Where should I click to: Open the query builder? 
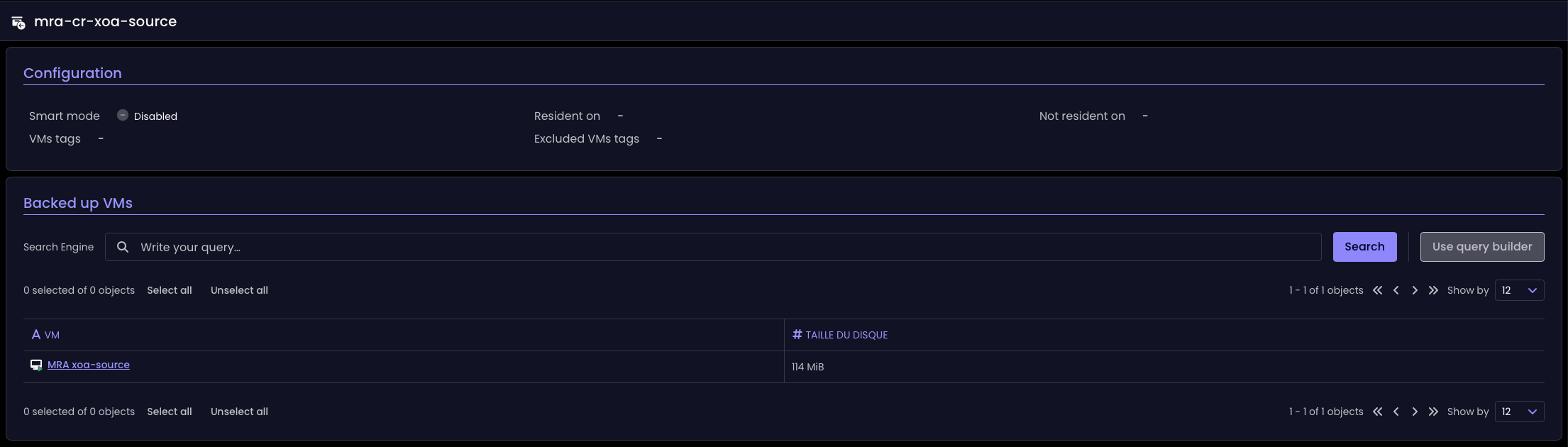coord(1481,247)
